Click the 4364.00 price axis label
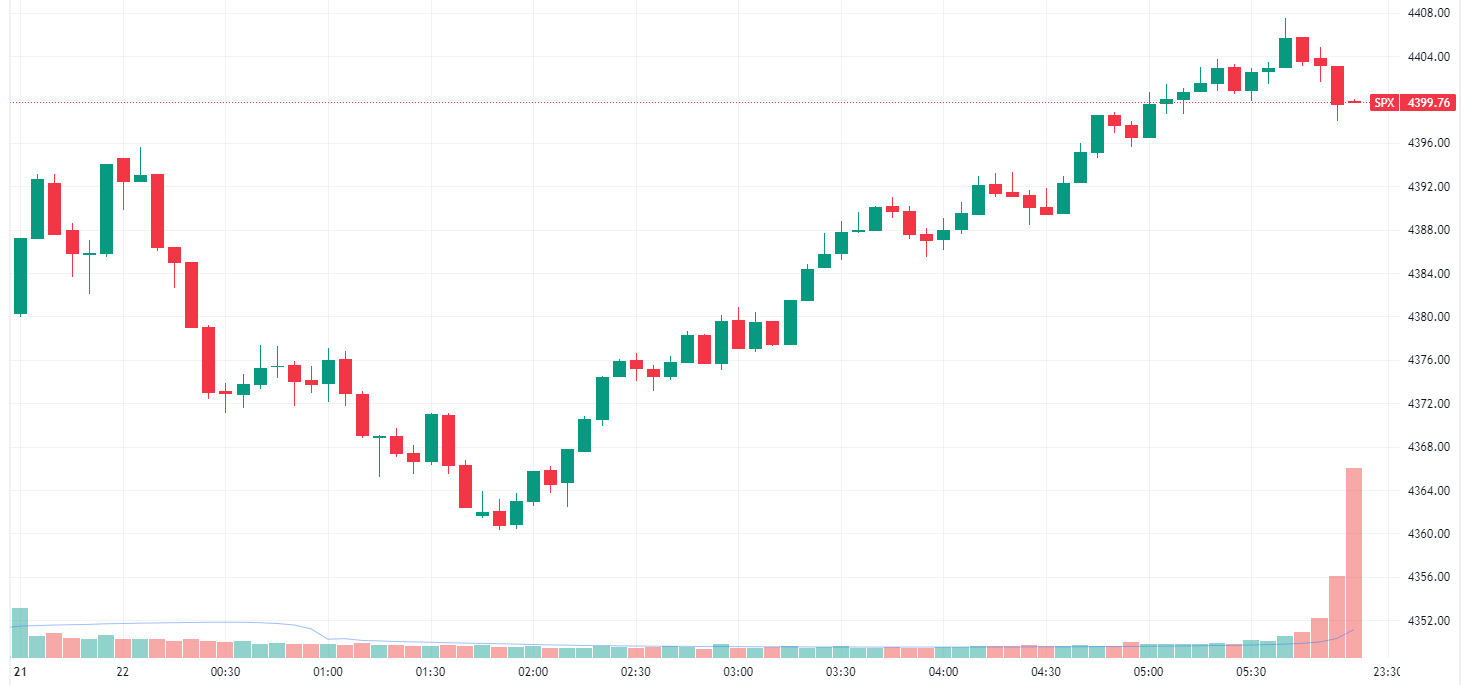The width and height of the screenshot is (1469, 685). coord(1428,491)
